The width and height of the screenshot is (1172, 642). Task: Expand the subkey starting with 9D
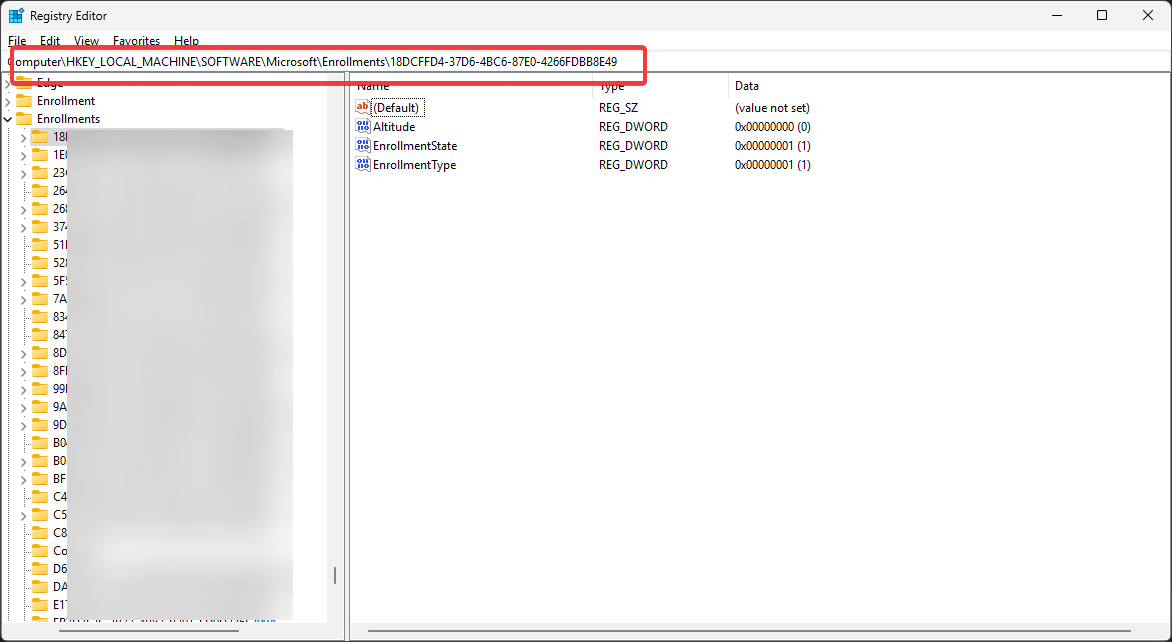tap(24, 425)
